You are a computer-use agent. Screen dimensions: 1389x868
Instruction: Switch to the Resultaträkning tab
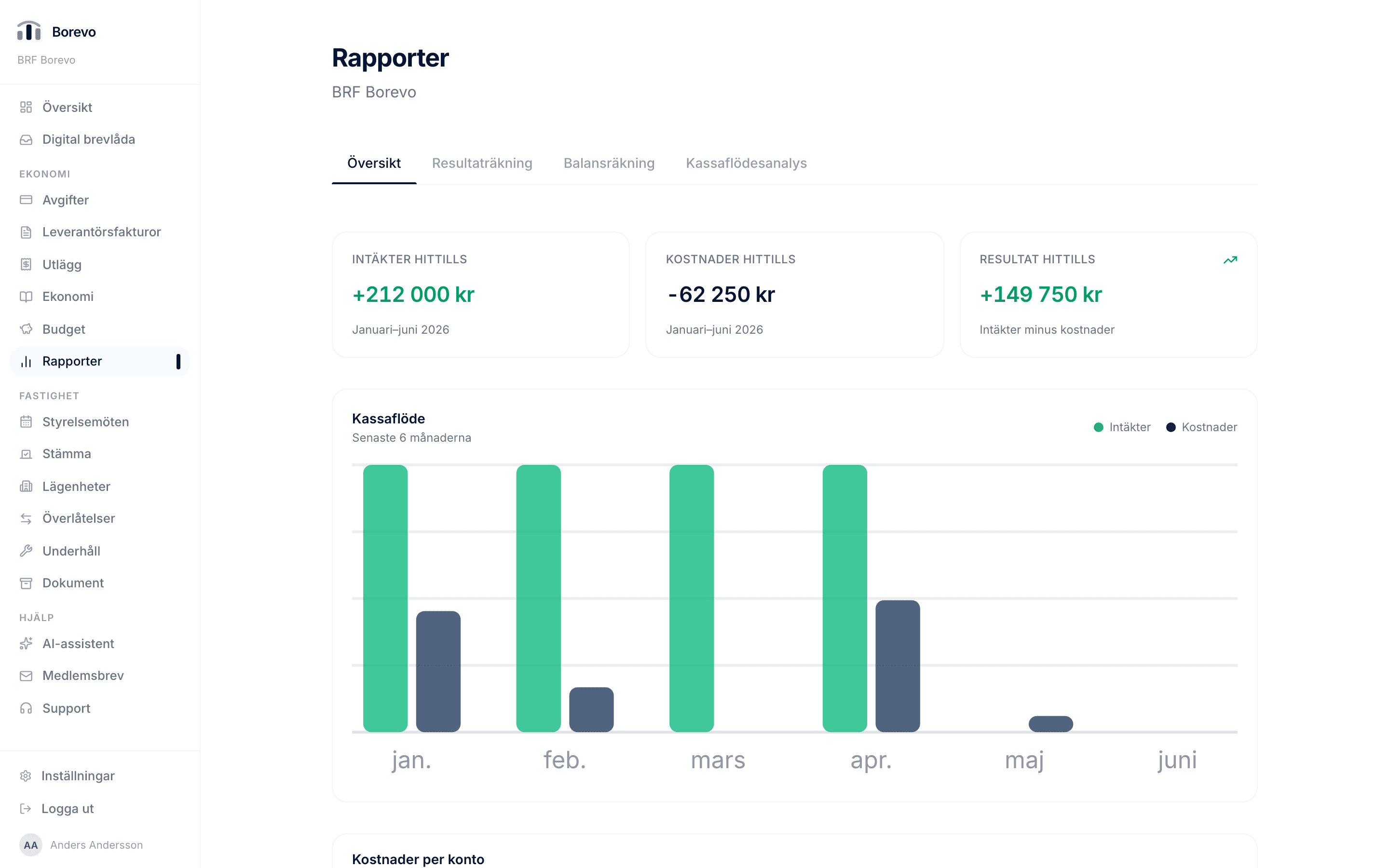(482, 163)
